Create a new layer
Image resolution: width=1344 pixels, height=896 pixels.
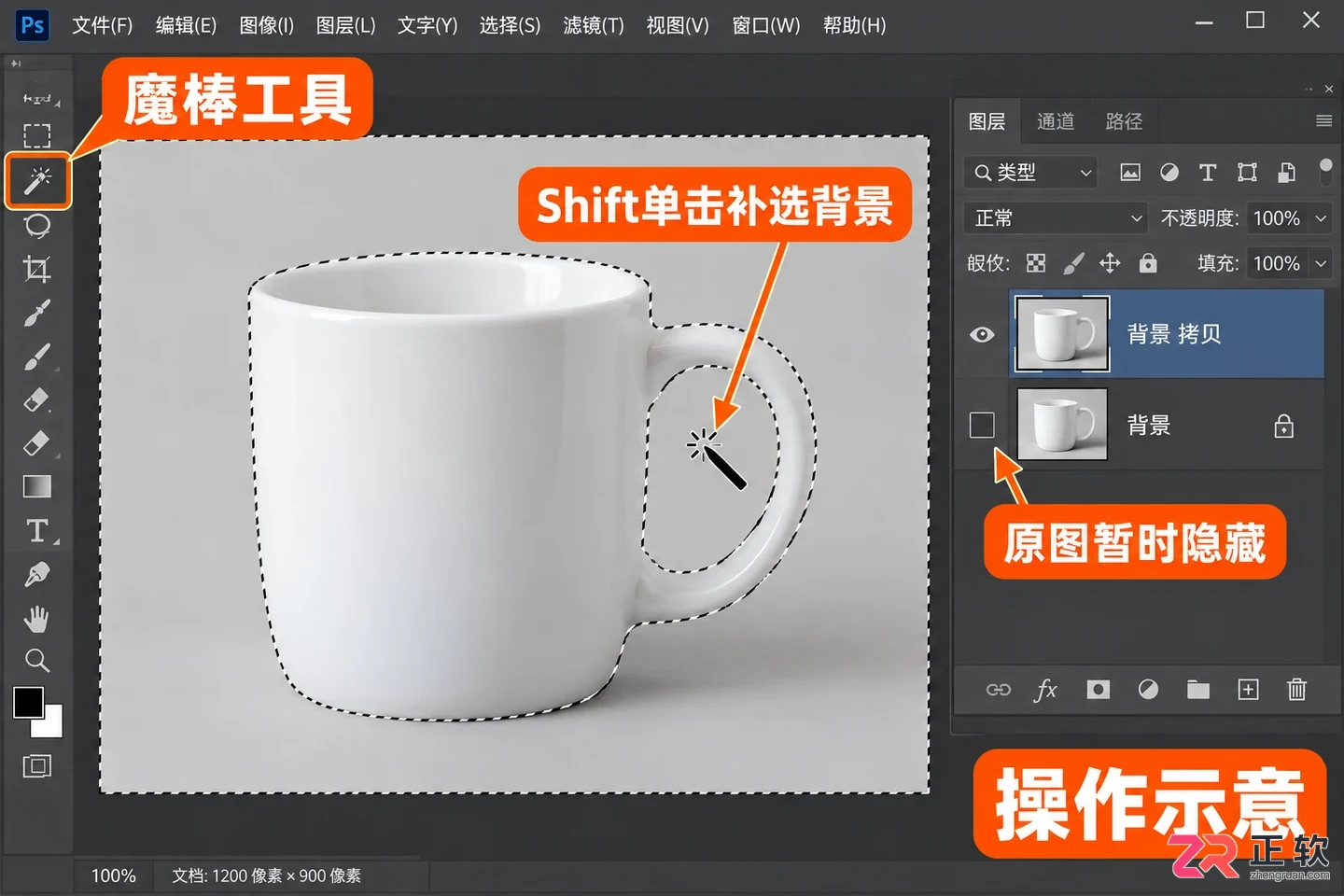click(x=1249, y=690)
